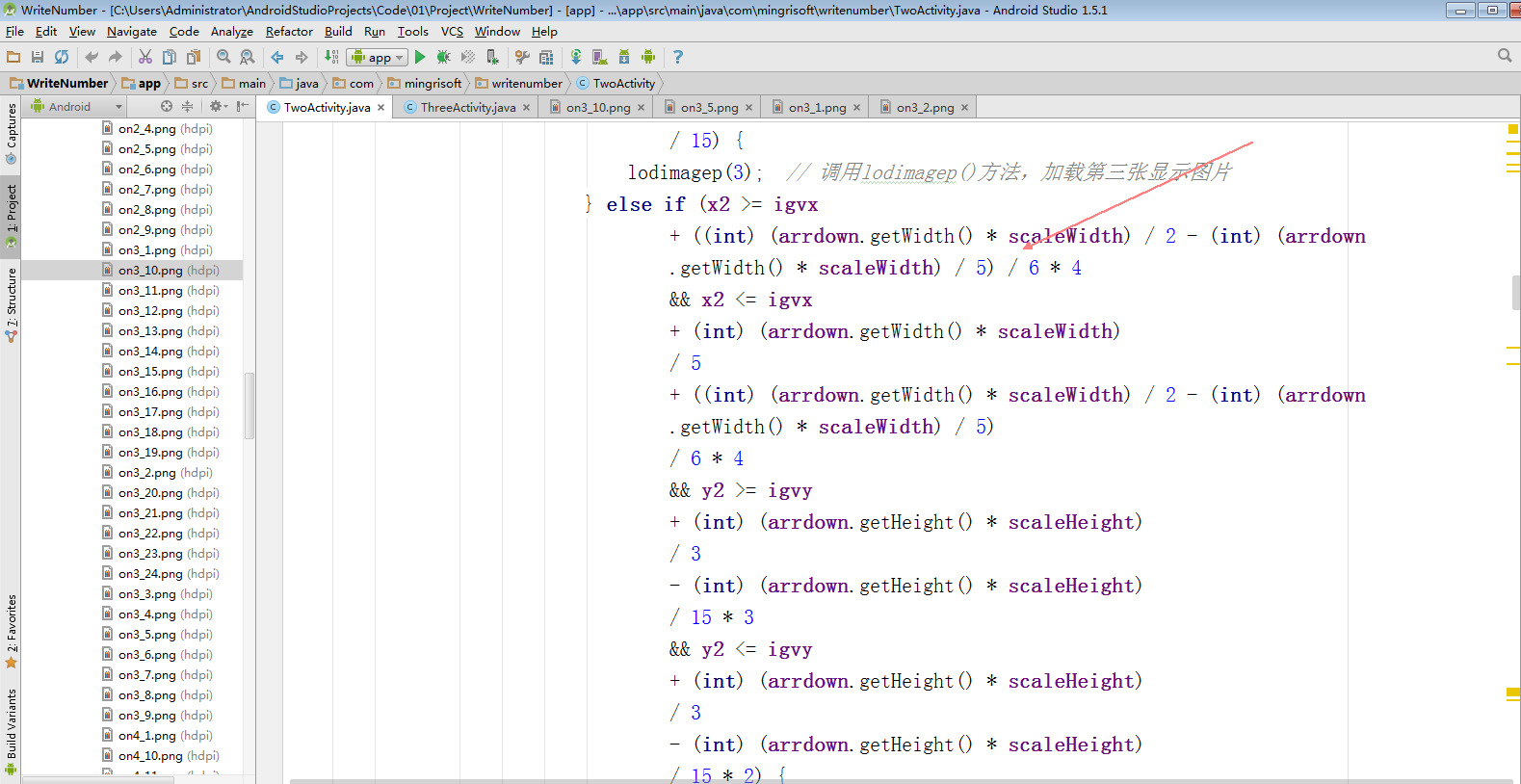Select on2_4.png in the project tree
Screen dimensions: 1521x784
pos(132,129)
